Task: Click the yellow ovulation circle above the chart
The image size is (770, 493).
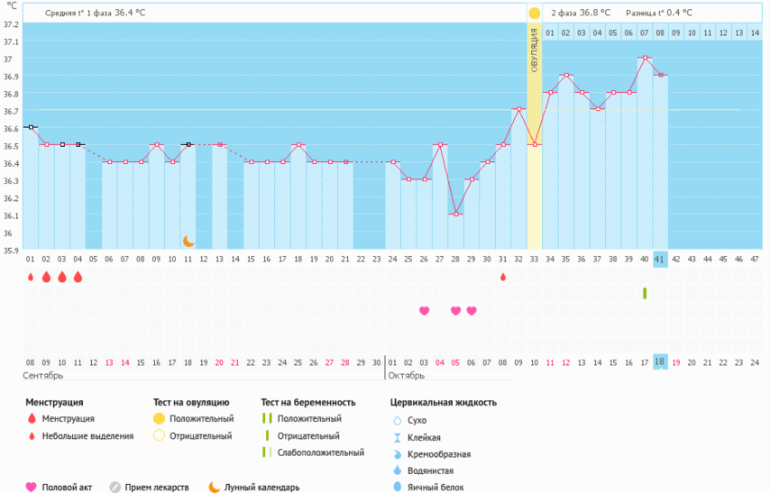Action: (x=534, y=13)
